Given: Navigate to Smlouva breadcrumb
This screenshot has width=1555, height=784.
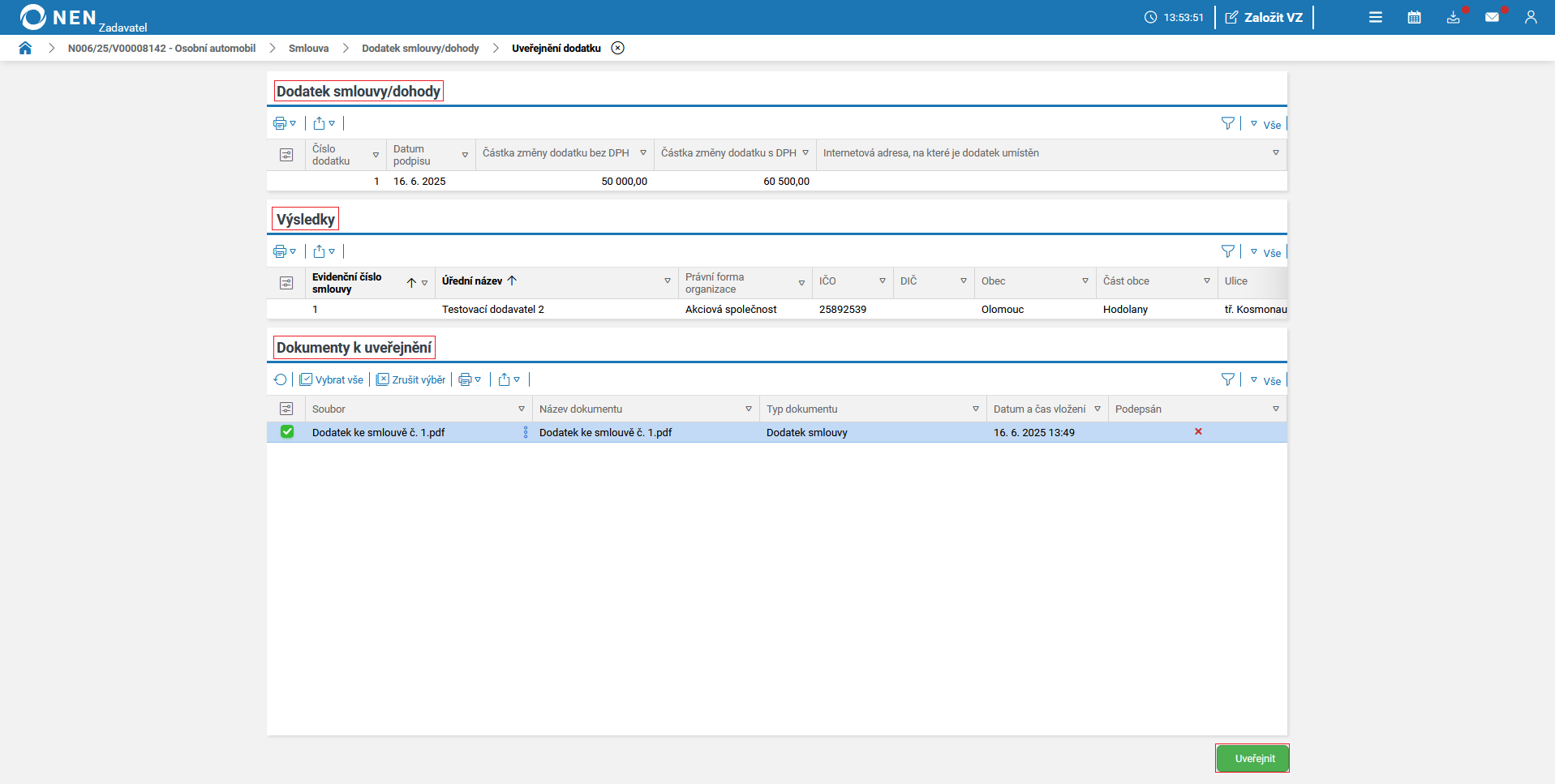Looking at the screenshot, I should click(x=308, y=48).
